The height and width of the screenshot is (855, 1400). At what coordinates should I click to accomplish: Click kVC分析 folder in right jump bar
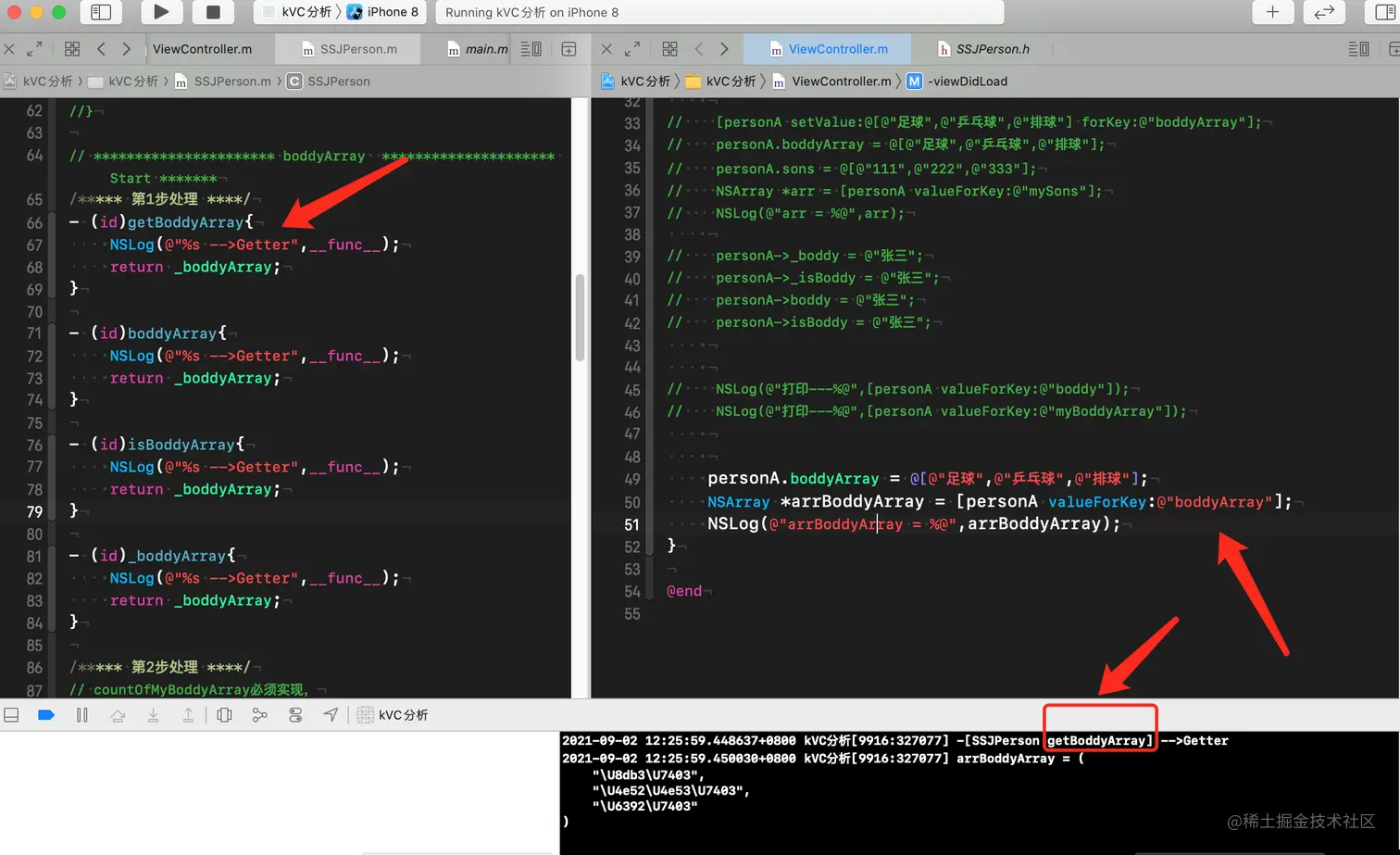click(x=721, y=82)
